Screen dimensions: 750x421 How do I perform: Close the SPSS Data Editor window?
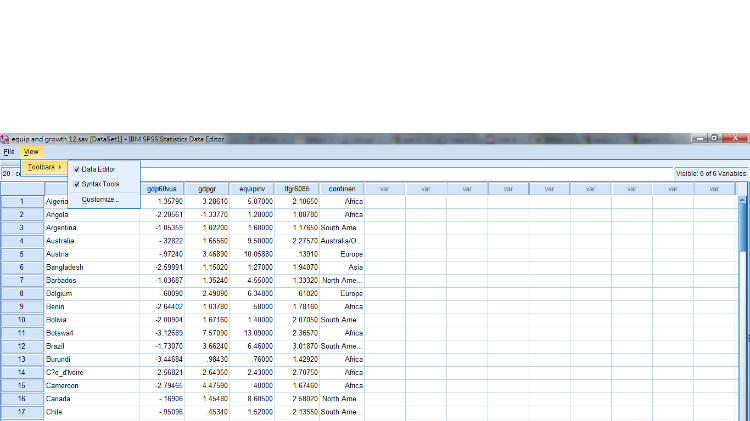click(735, 137)
